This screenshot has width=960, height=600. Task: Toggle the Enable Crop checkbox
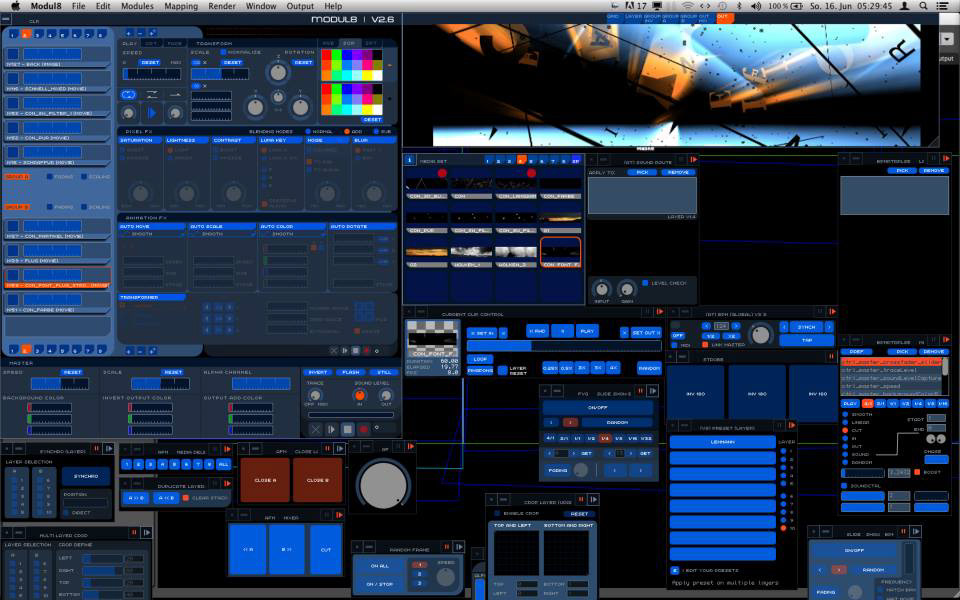498,514
